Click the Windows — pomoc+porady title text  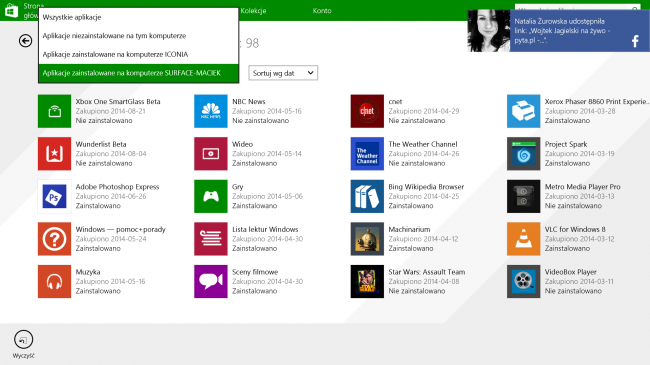pos(120,229)
